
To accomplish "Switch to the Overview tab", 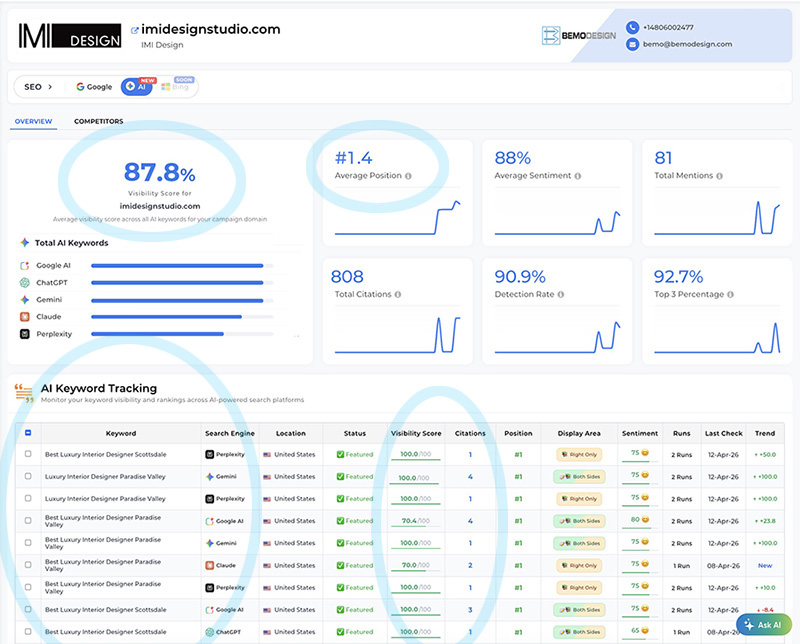I will (x=33, y=121).
